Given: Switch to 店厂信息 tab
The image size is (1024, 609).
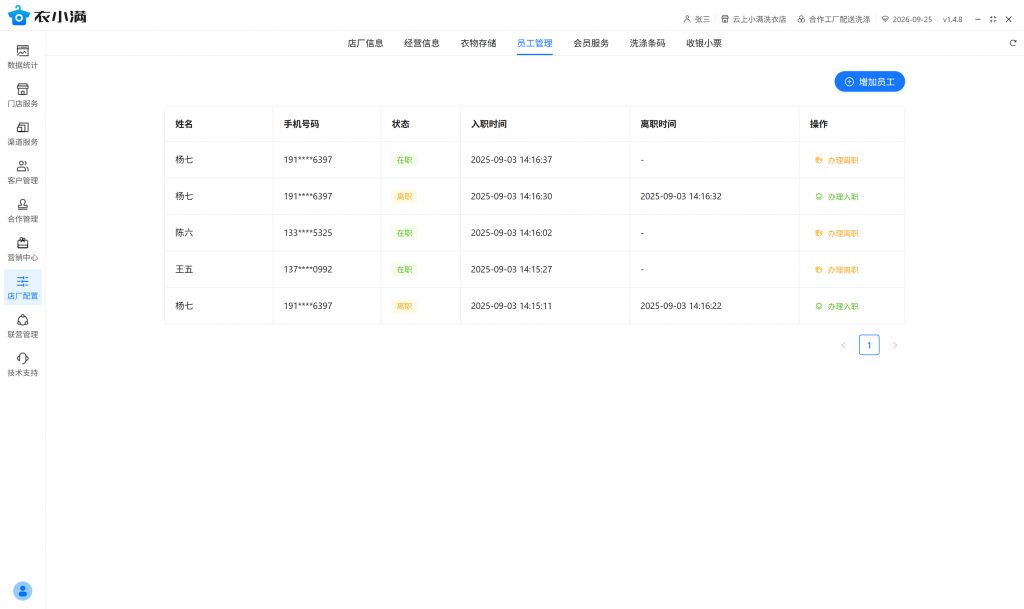Looking at the screenshot, I should click(365, 43).
